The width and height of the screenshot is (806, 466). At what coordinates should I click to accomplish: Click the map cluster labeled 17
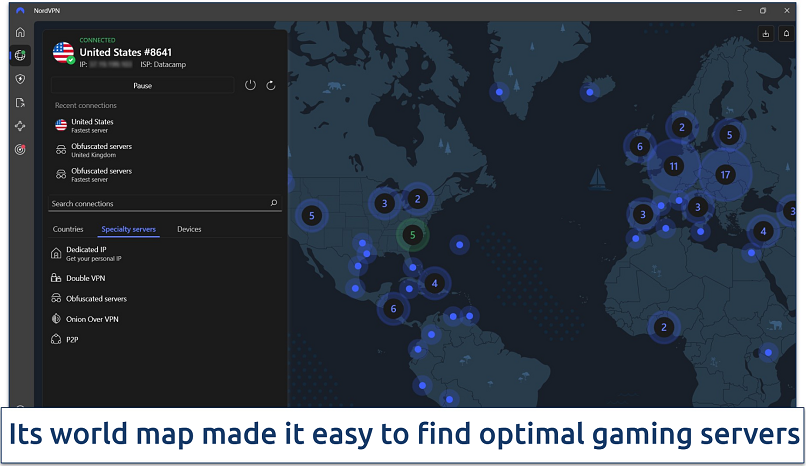point(726,174)
